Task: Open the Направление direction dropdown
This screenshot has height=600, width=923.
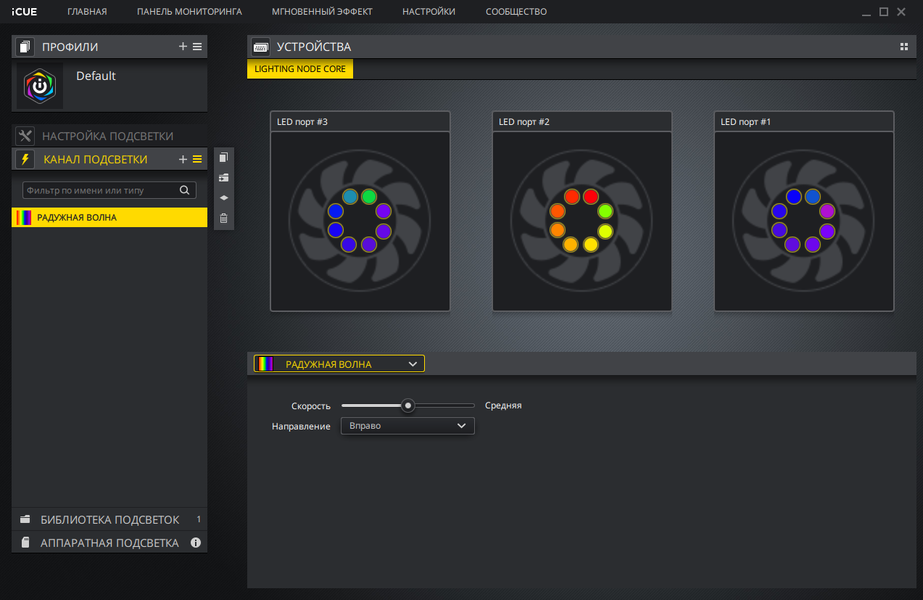Action: pyautogui.click(x=407, y=426)
